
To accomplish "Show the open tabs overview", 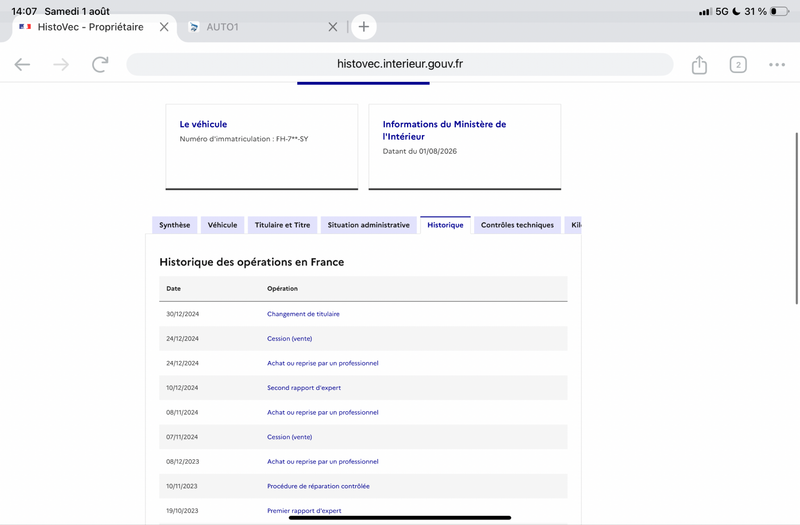I will click(x=738, y=65).
